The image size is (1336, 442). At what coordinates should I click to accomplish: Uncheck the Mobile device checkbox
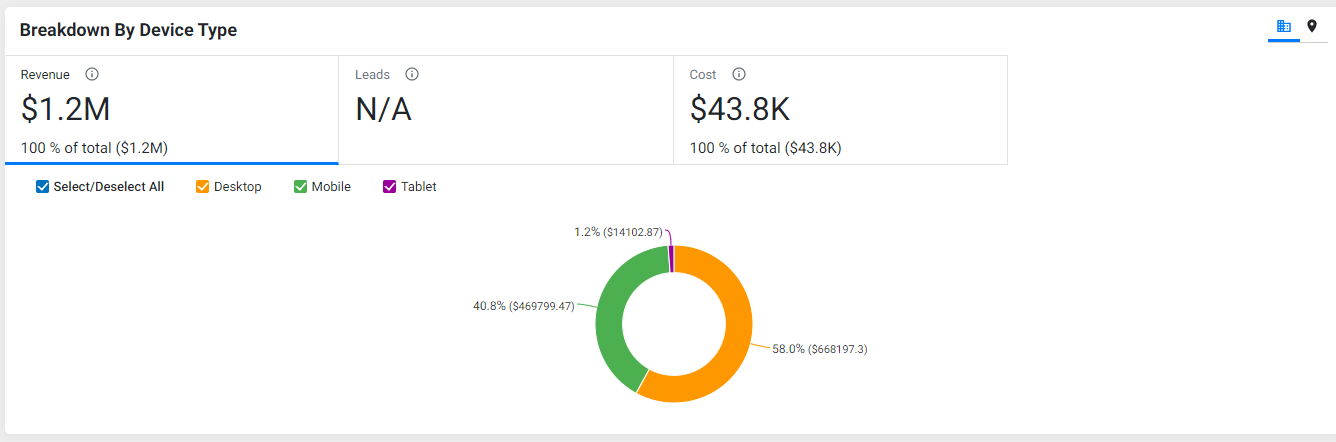[x=300, y=187]
